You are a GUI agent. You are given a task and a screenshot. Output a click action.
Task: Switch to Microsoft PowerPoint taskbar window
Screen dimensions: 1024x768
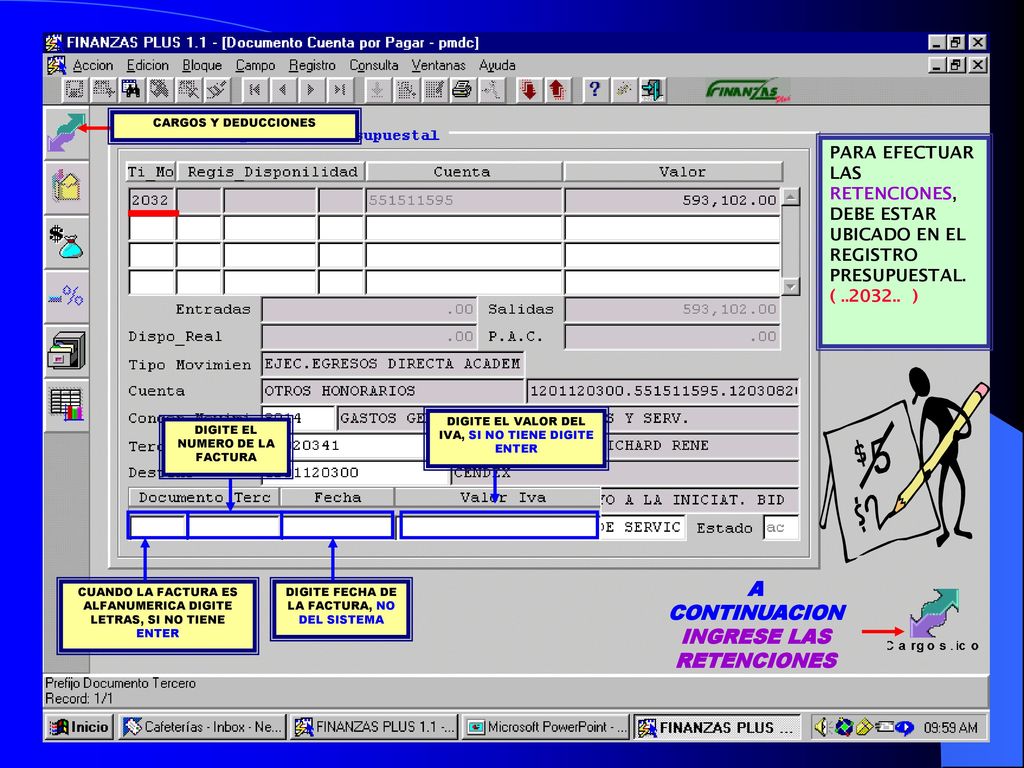click(x=546, y=727)
